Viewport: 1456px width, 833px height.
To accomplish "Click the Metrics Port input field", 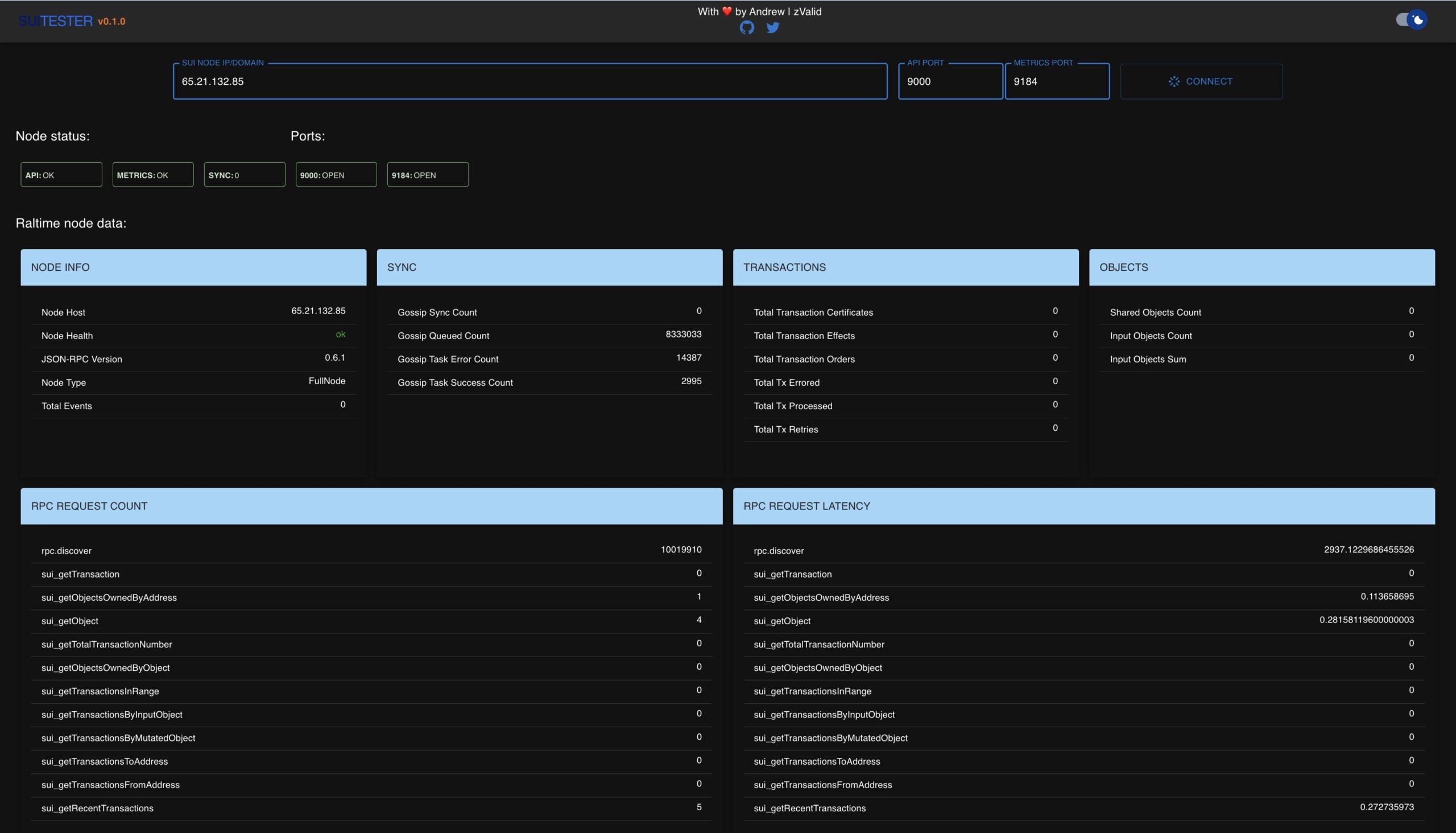I will pyautogui.click(x=1057, y=81).
